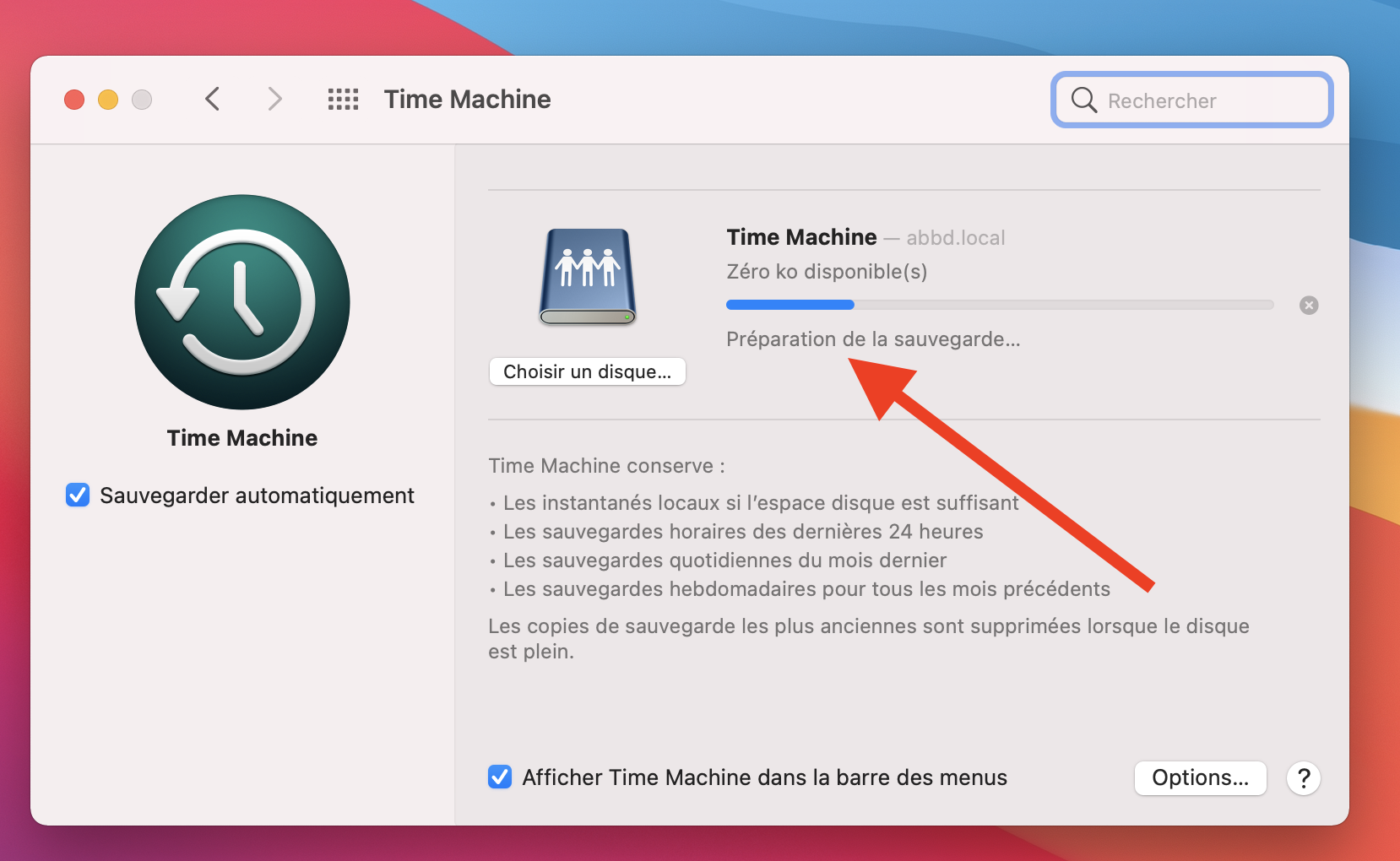Cancel the backup with the x icon
The height and width of the screenshot is (861, 1400).
click(x=1309, y=306)
